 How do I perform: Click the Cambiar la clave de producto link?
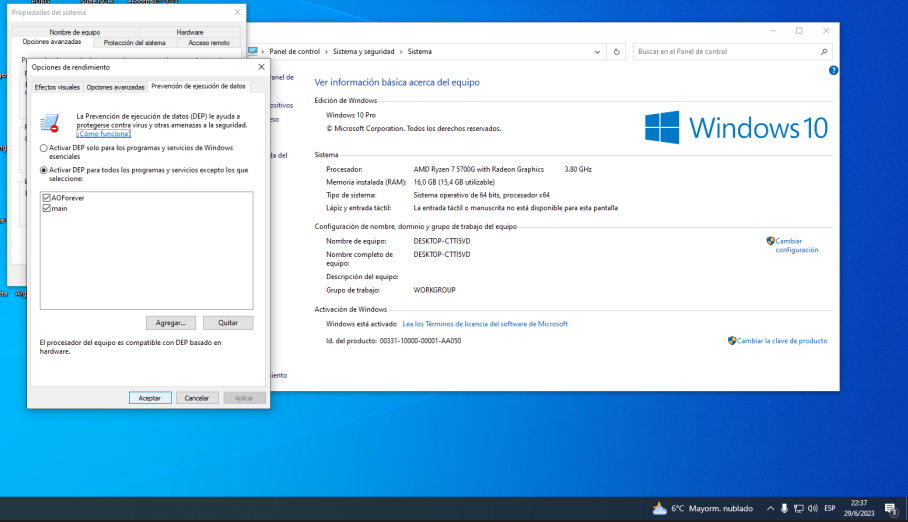pos(782,341)
